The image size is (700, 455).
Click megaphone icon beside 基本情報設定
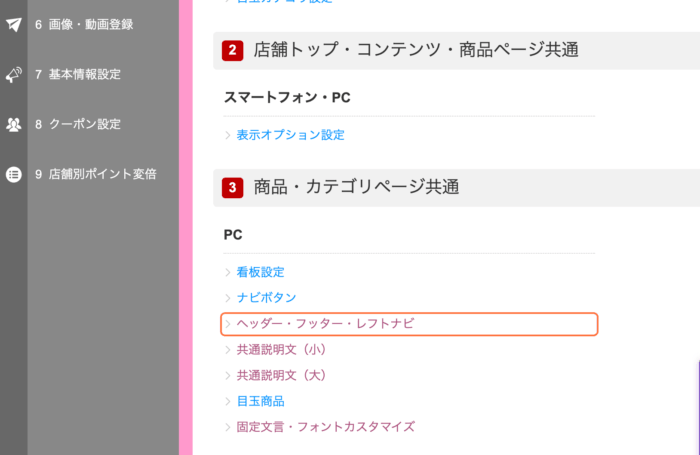14,74
